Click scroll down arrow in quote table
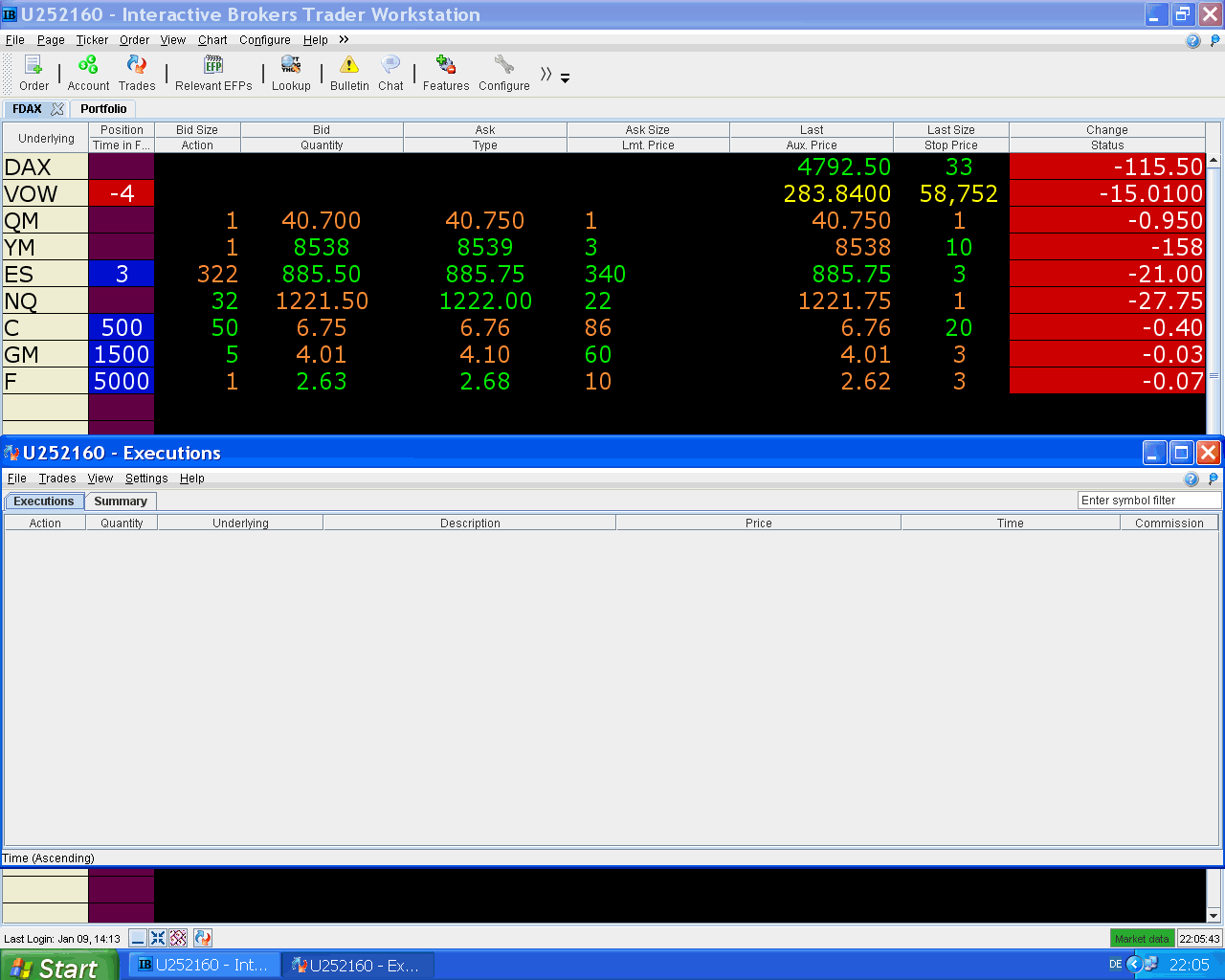 [1214, 916]
